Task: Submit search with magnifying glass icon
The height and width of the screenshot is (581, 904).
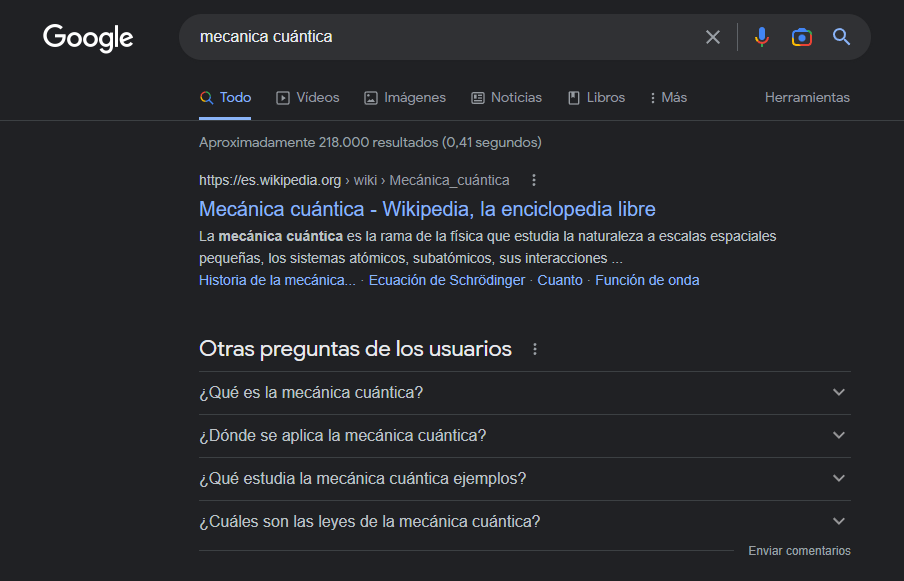Action: pyautogui.click(x=841, y=37)
